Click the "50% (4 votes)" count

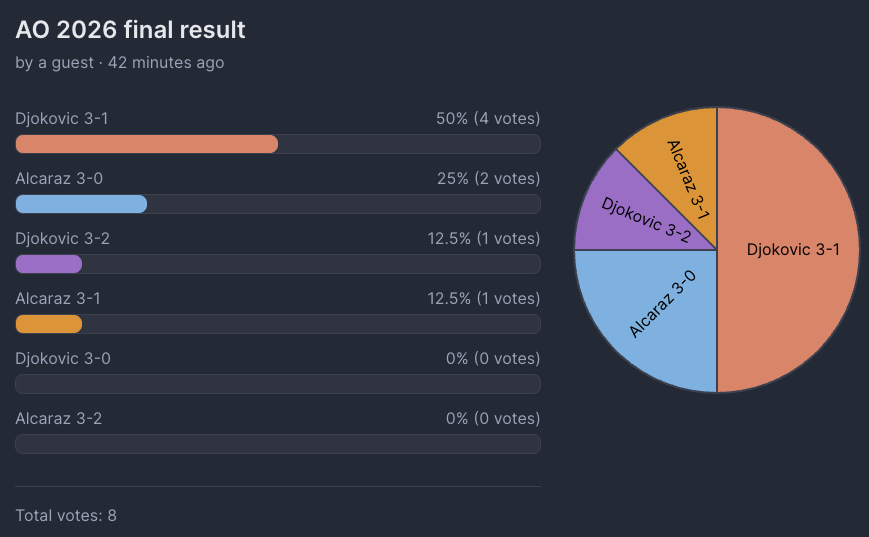(x=488, y=119)
